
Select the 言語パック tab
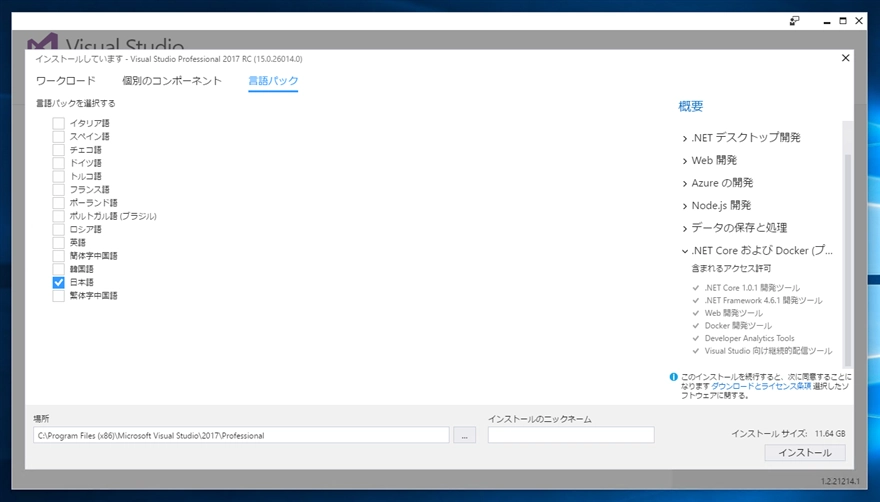[273, 81]
